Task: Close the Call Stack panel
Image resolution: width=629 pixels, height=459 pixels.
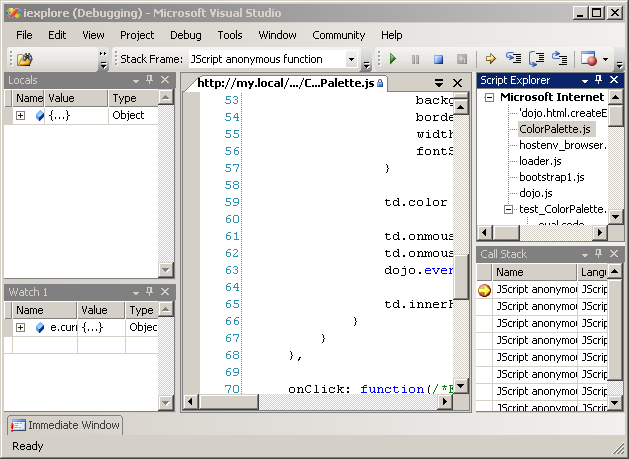Action: (614, 253)
